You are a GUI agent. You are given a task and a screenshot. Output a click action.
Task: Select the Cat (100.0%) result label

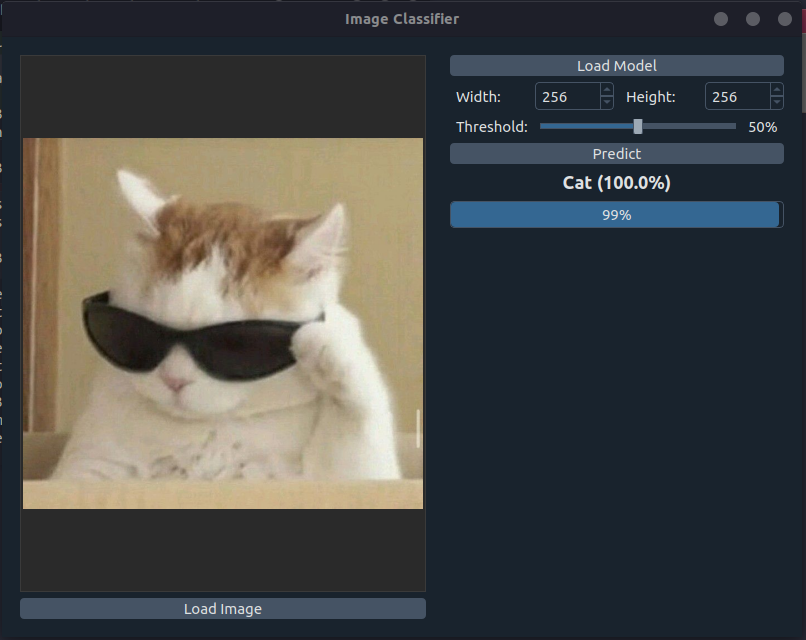click(616, 183)
